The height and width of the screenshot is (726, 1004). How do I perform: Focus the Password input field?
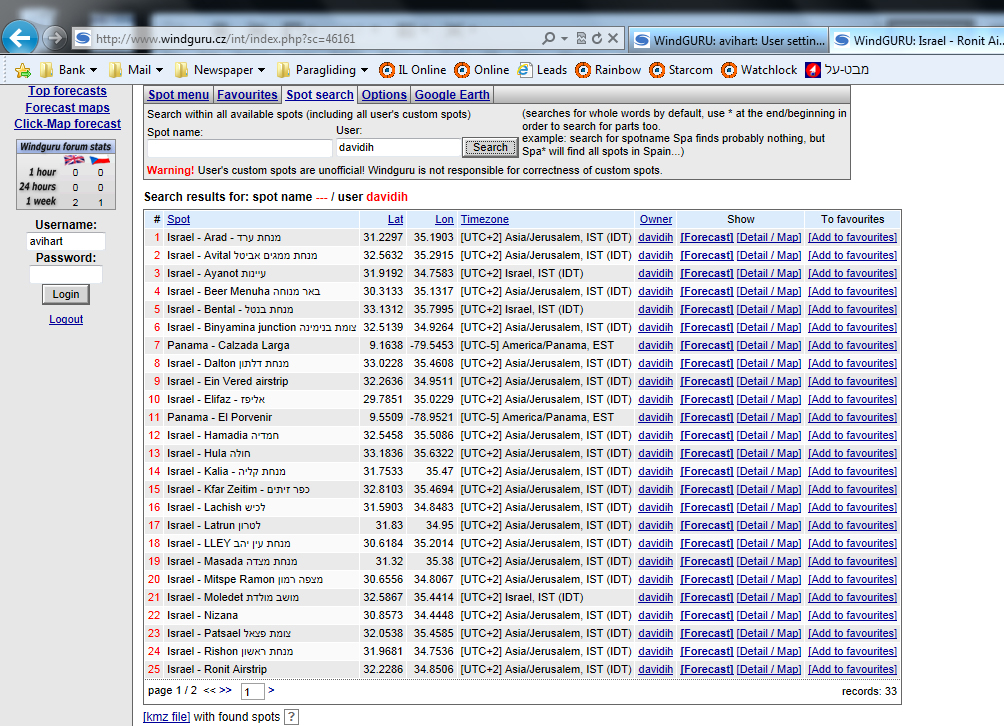[66, 275]
